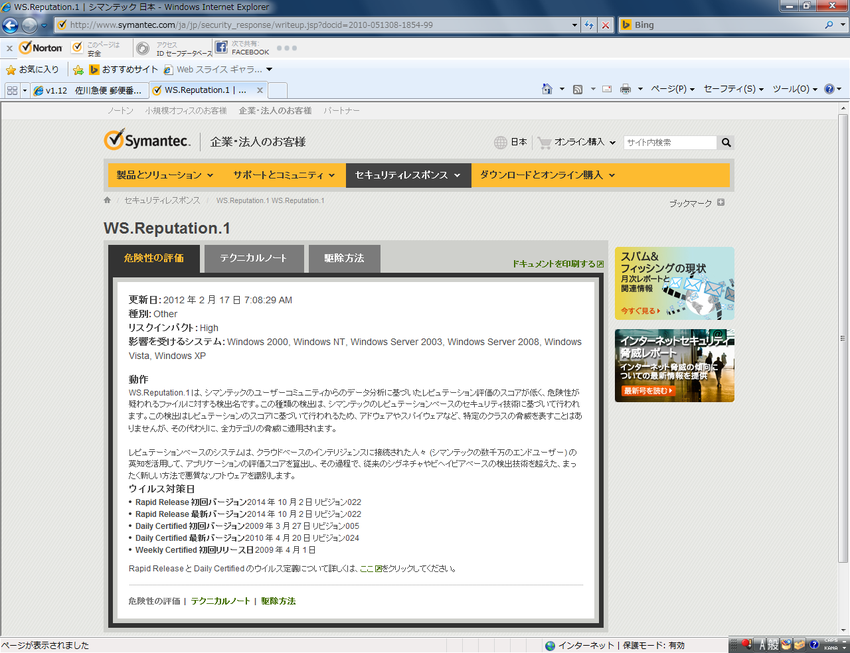Select the Removal tab
Viewport: 850px width, 653px height.
[x=344, y=258]
